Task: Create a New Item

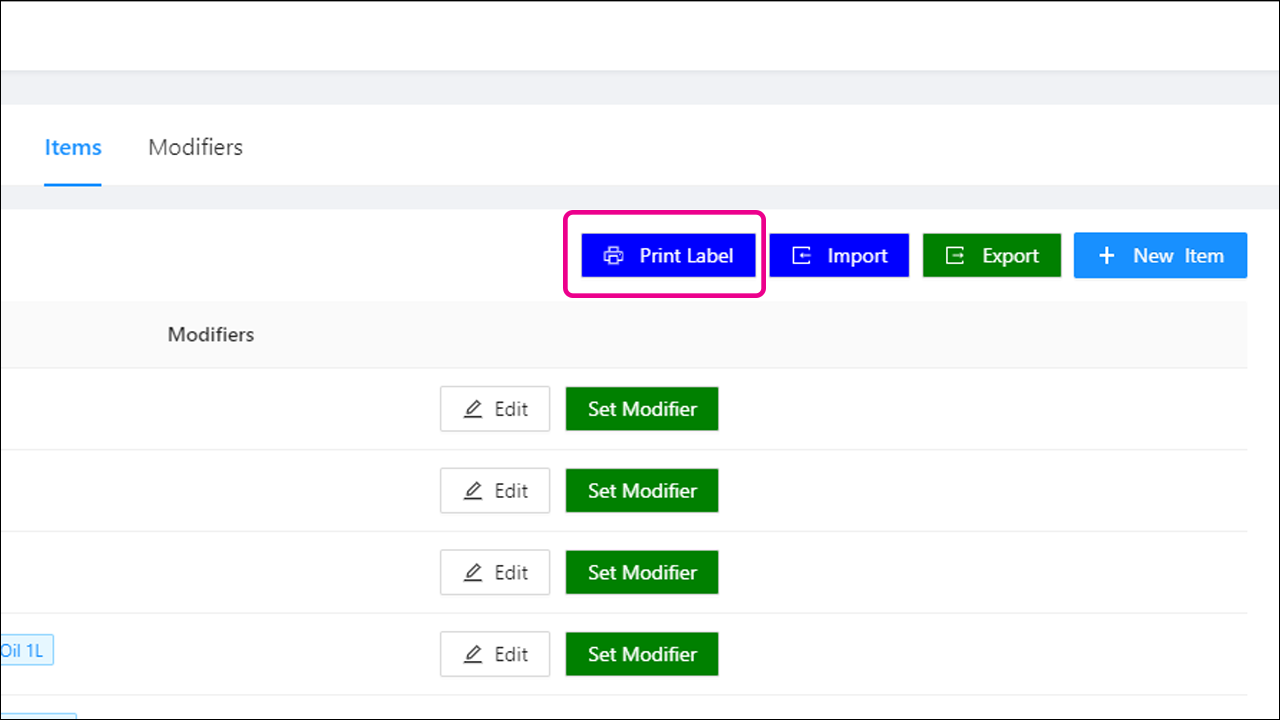Action: point(1160,256)
